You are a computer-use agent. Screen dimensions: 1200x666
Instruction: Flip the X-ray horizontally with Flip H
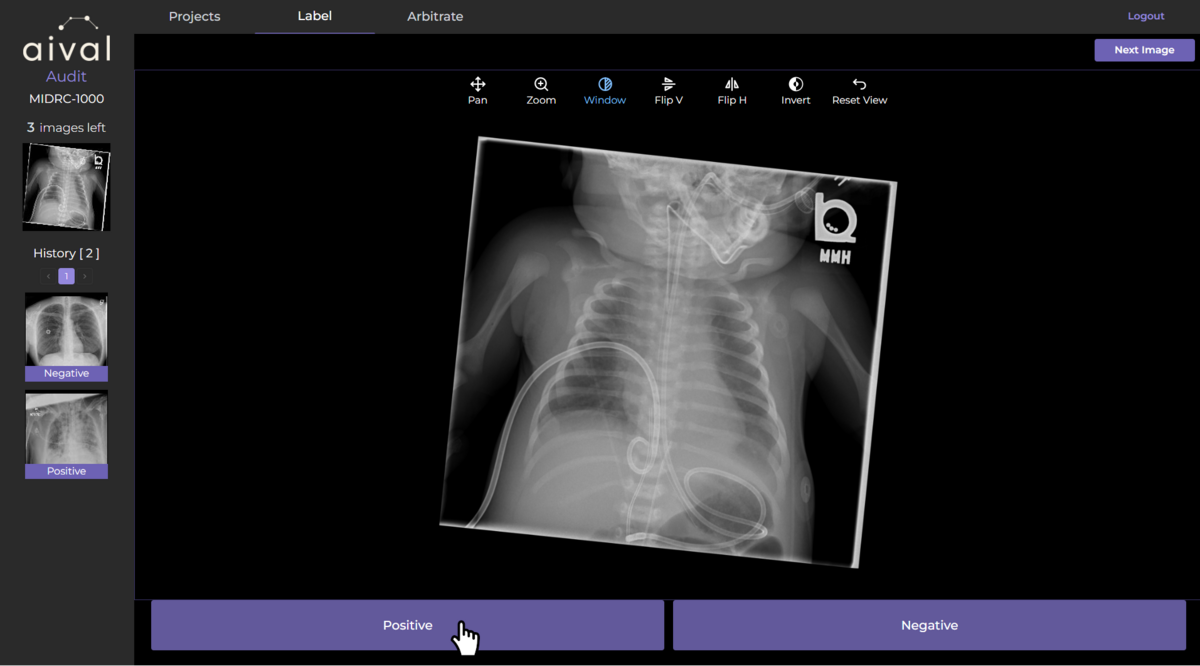(731, 91)
